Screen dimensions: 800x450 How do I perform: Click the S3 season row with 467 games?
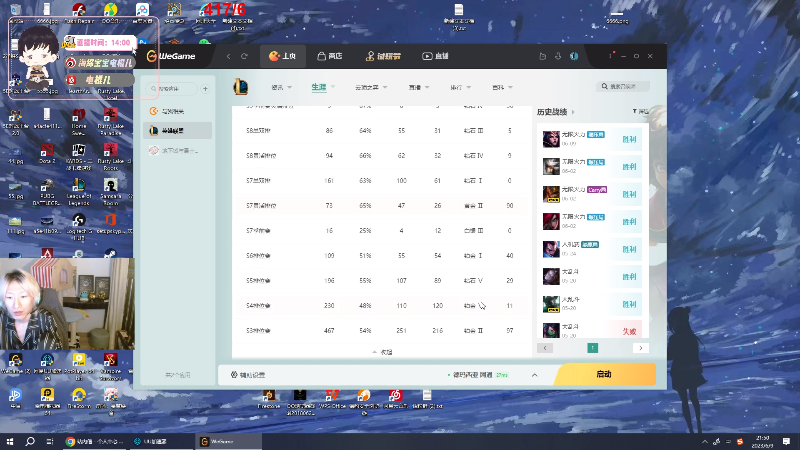[x=381, y=331]
